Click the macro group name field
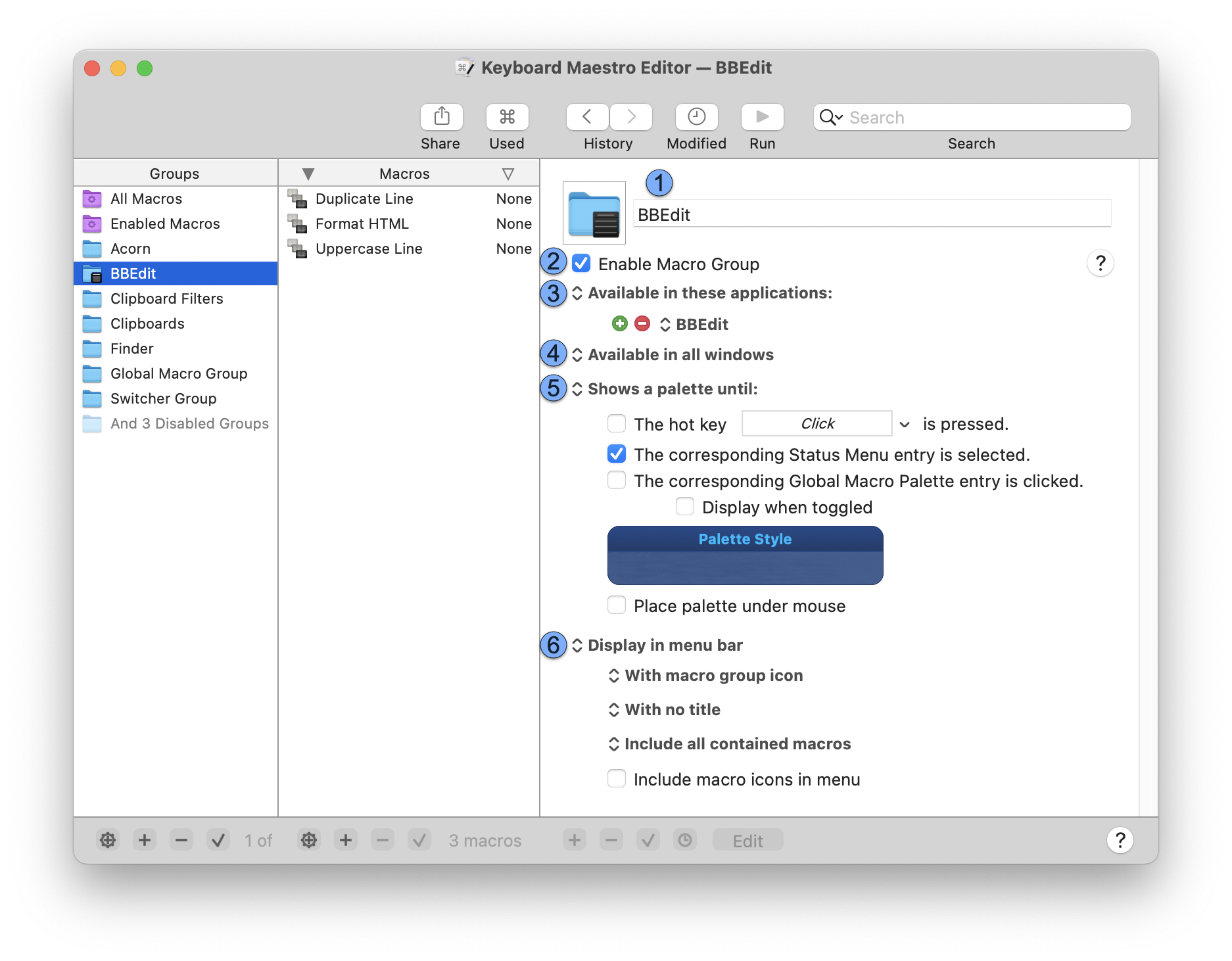The width and height of the screenshot is (1232, 961). pyautogui.click(x=871, y=215)
